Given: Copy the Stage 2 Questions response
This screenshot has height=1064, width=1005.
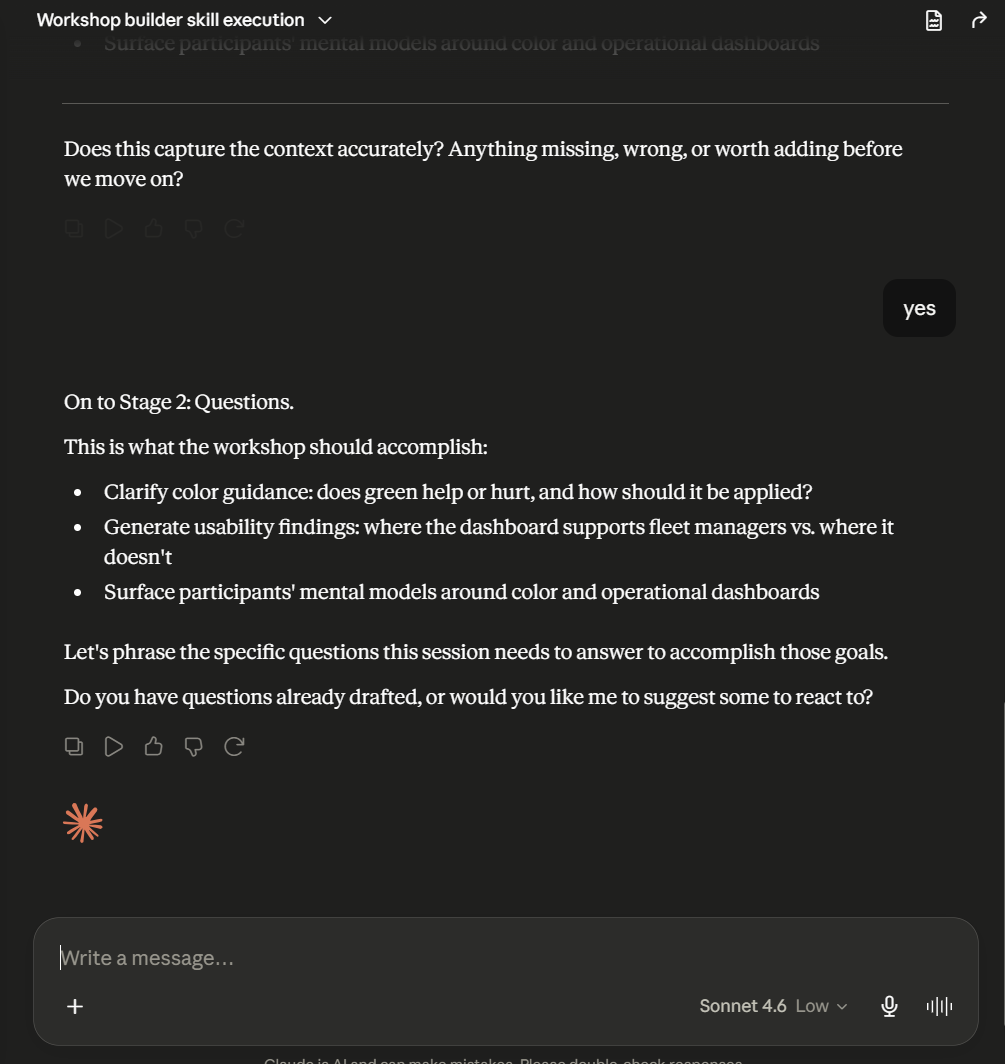Looking at the screenshot, I should click(74, 746).
